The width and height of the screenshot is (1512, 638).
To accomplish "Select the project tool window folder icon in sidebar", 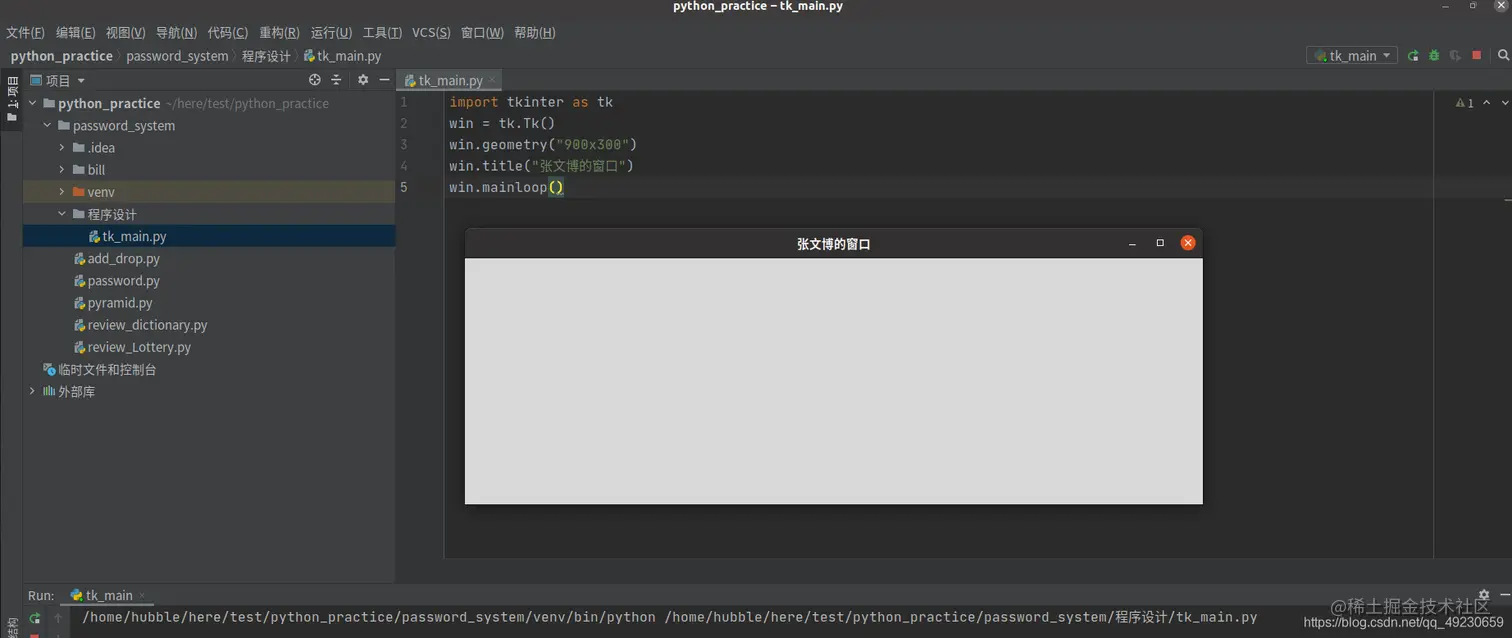I will click(12, 117).
